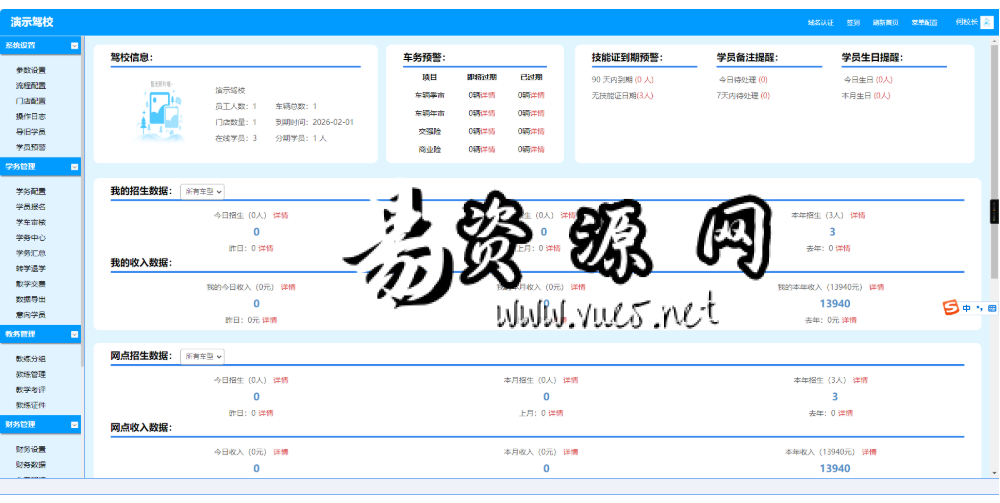Viewport: 1000px width, 503px height.
Task: Collapse the 学务管理 sidebar section
Action: point(74,167)
